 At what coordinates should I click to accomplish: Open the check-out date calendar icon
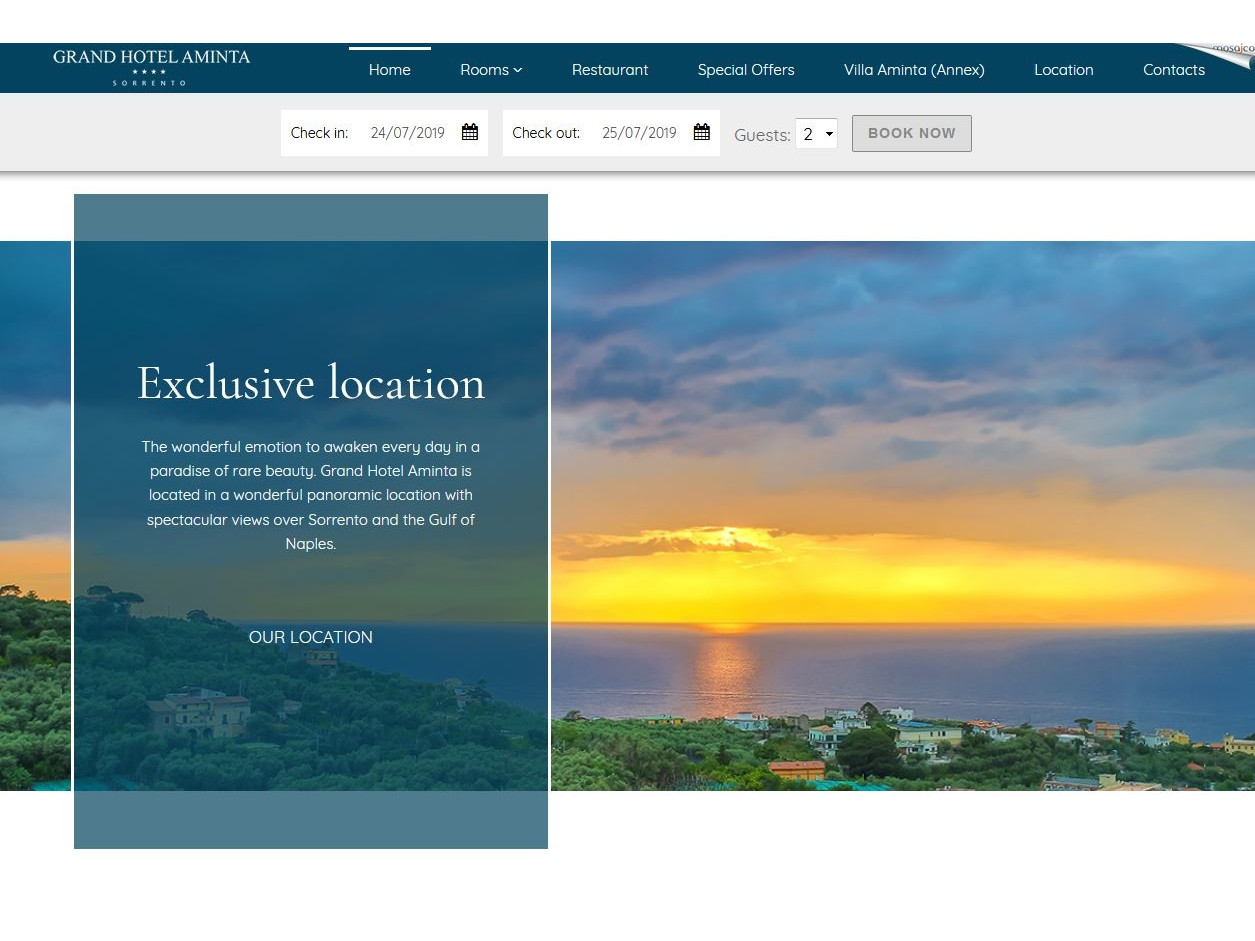click(x=701, y=131)
